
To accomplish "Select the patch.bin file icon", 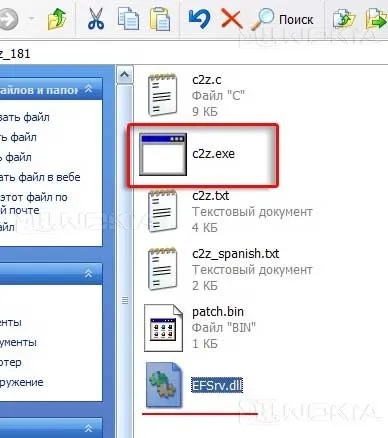I will pyautogui.click(x=163, y=328).
